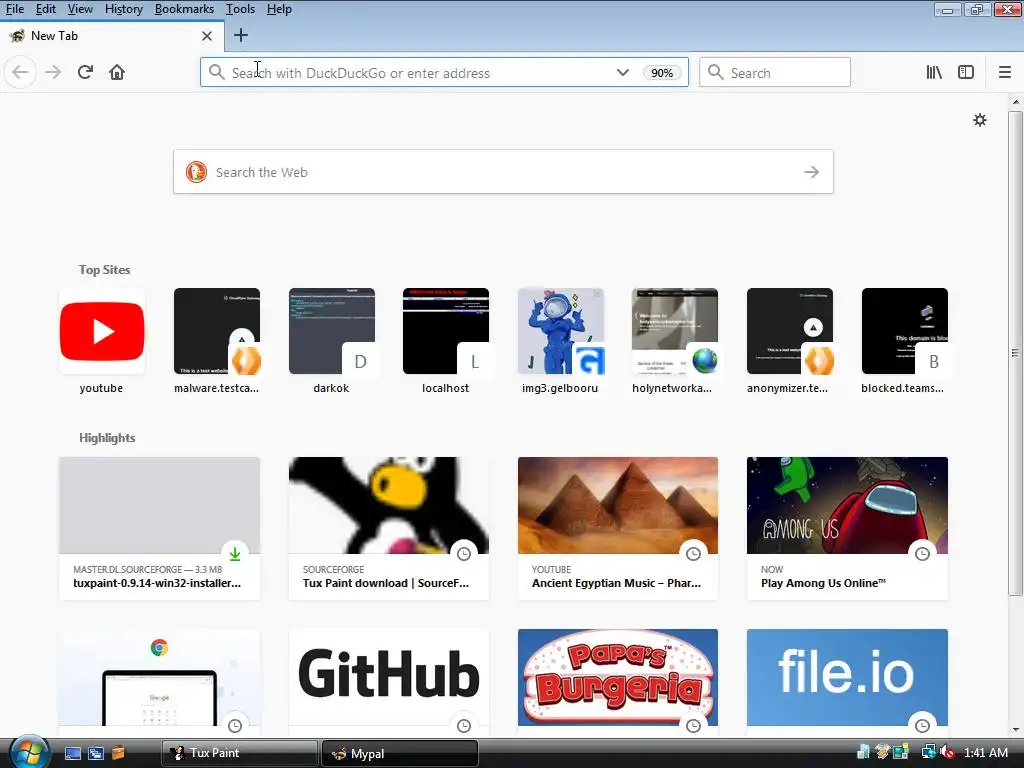Open the Tools menu
The height and width of the screenshot is (768, 1024).
pos(240,9)
